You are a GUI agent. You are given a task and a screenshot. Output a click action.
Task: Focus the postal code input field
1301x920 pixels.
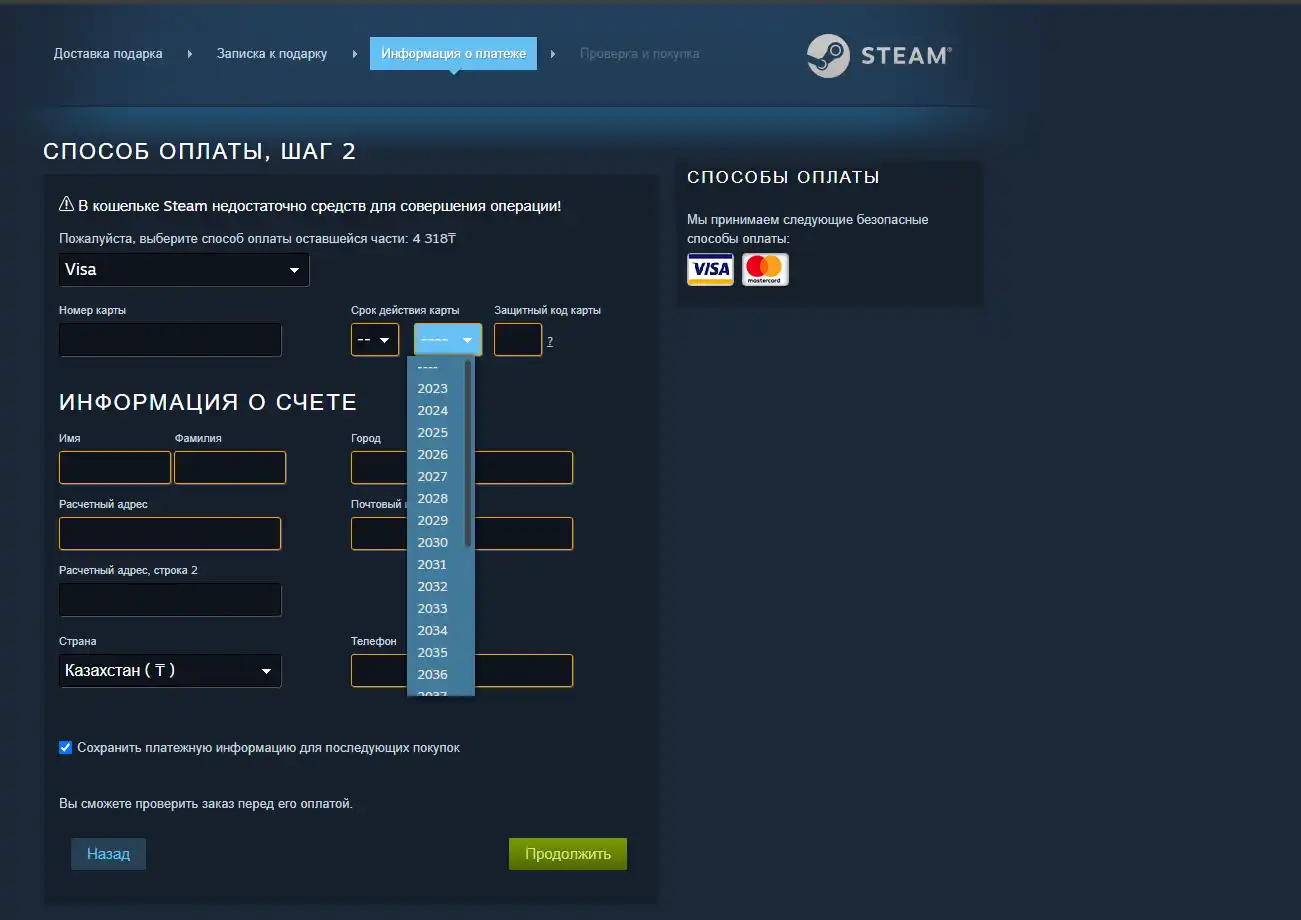462,534
